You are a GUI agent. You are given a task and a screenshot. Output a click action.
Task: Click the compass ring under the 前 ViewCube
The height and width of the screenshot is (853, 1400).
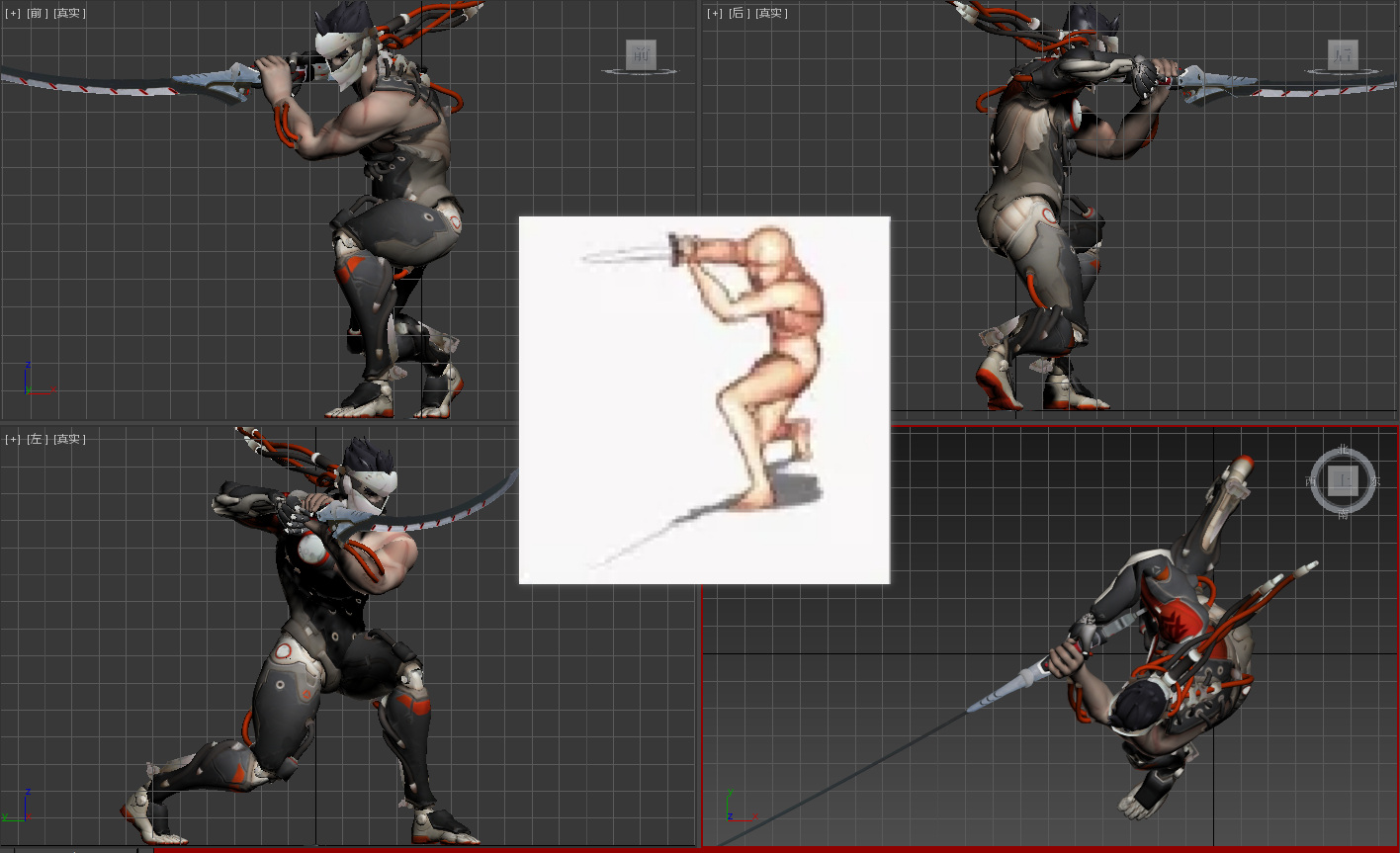(x=641, y=71)
